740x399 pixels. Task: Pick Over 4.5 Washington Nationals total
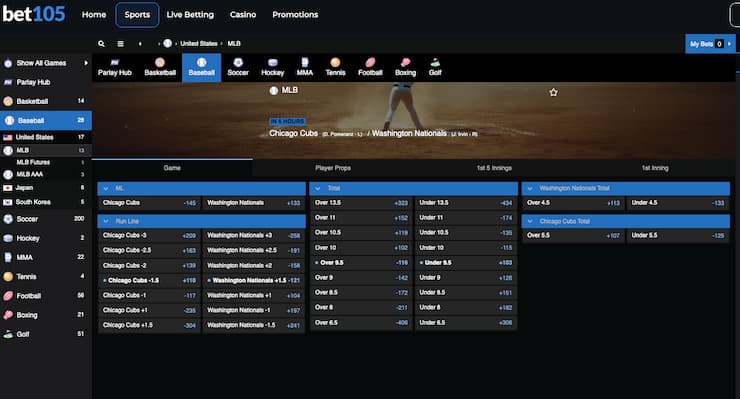[573, 203]
